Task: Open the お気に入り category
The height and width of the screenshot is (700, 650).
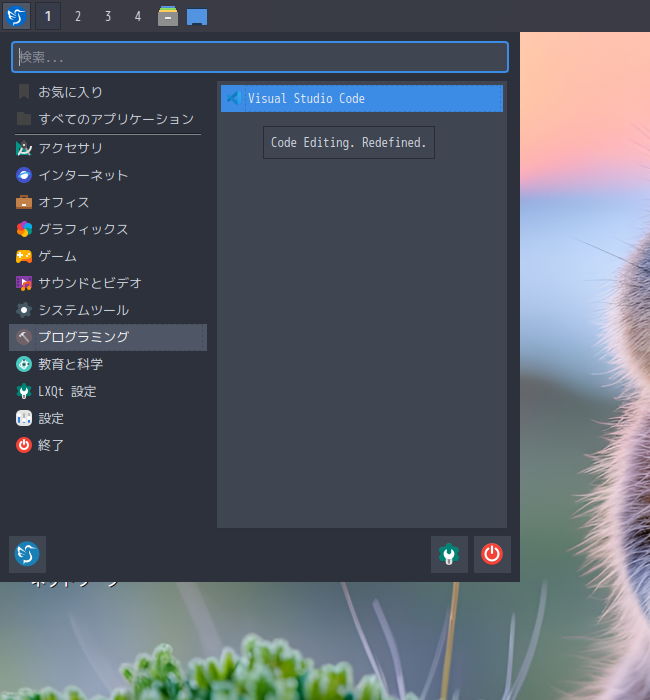Action: (x=108, y=92)
